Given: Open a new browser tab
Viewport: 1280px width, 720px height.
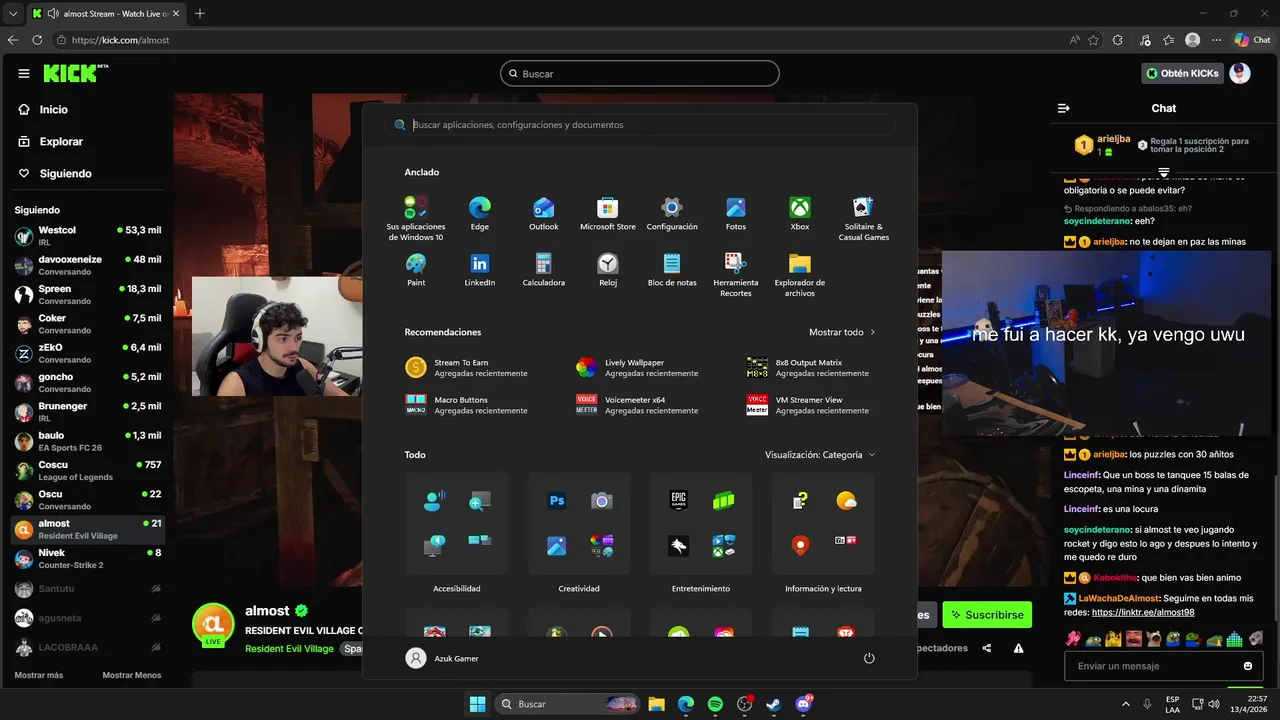Looking at the screenshot, I should pyautogui.click(x=200, y=13).
